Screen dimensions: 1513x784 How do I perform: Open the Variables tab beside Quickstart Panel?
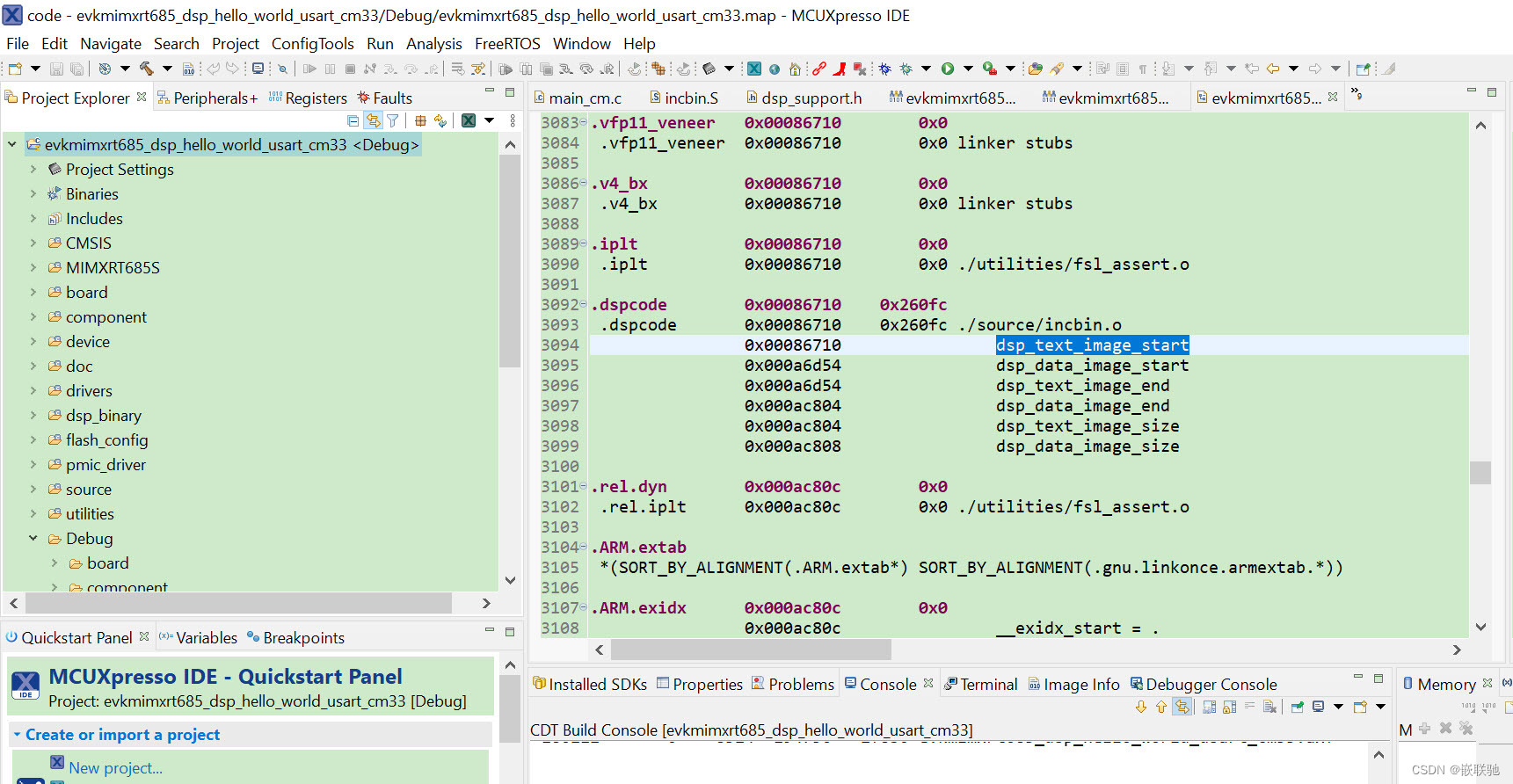199,638
